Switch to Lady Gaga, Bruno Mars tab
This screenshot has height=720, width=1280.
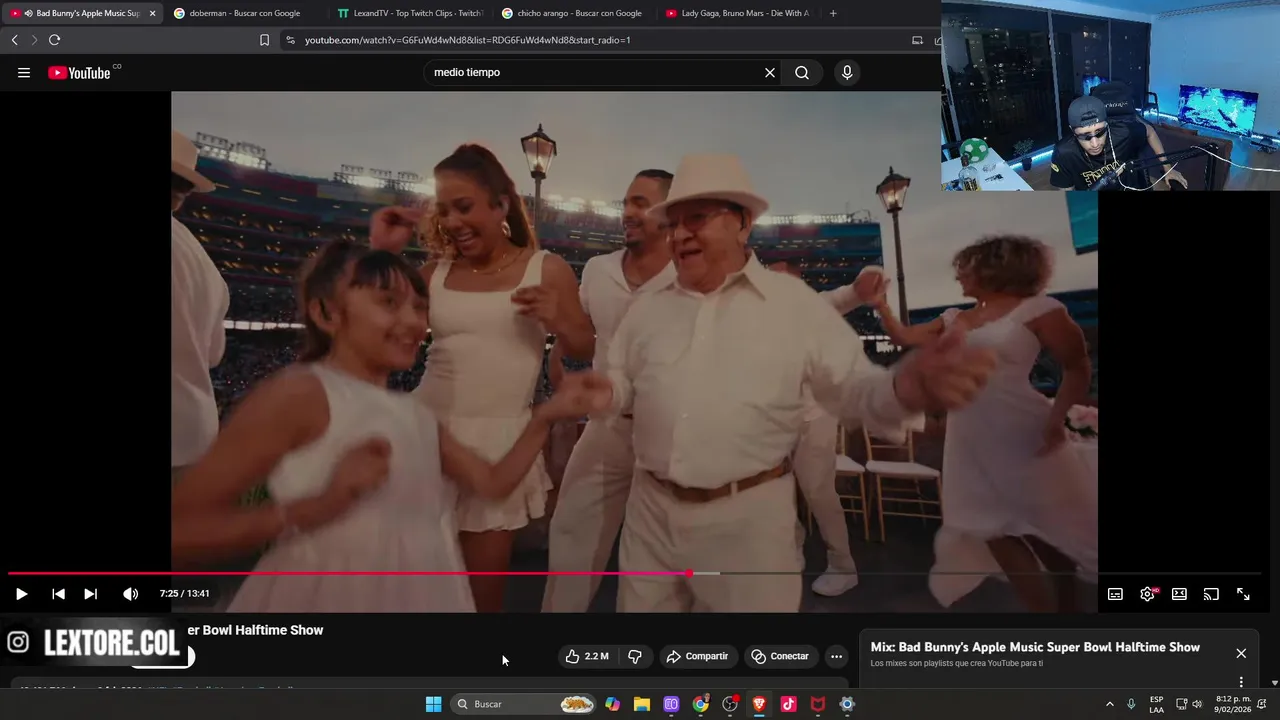(x=738, y=14)
